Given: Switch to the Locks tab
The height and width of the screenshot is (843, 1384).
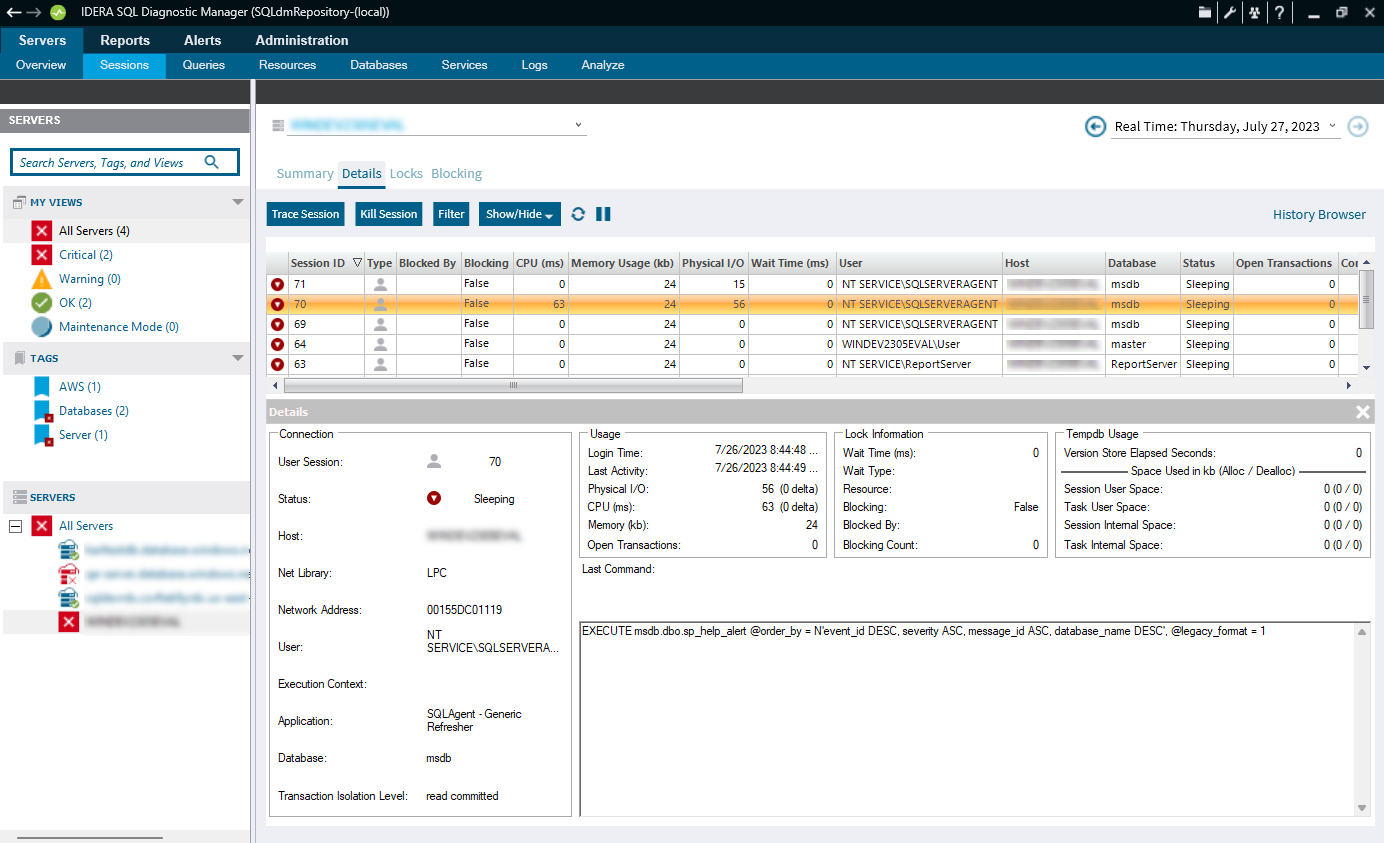Looking at the screenshot, I should pyautogui.click(x=406, y=174).
